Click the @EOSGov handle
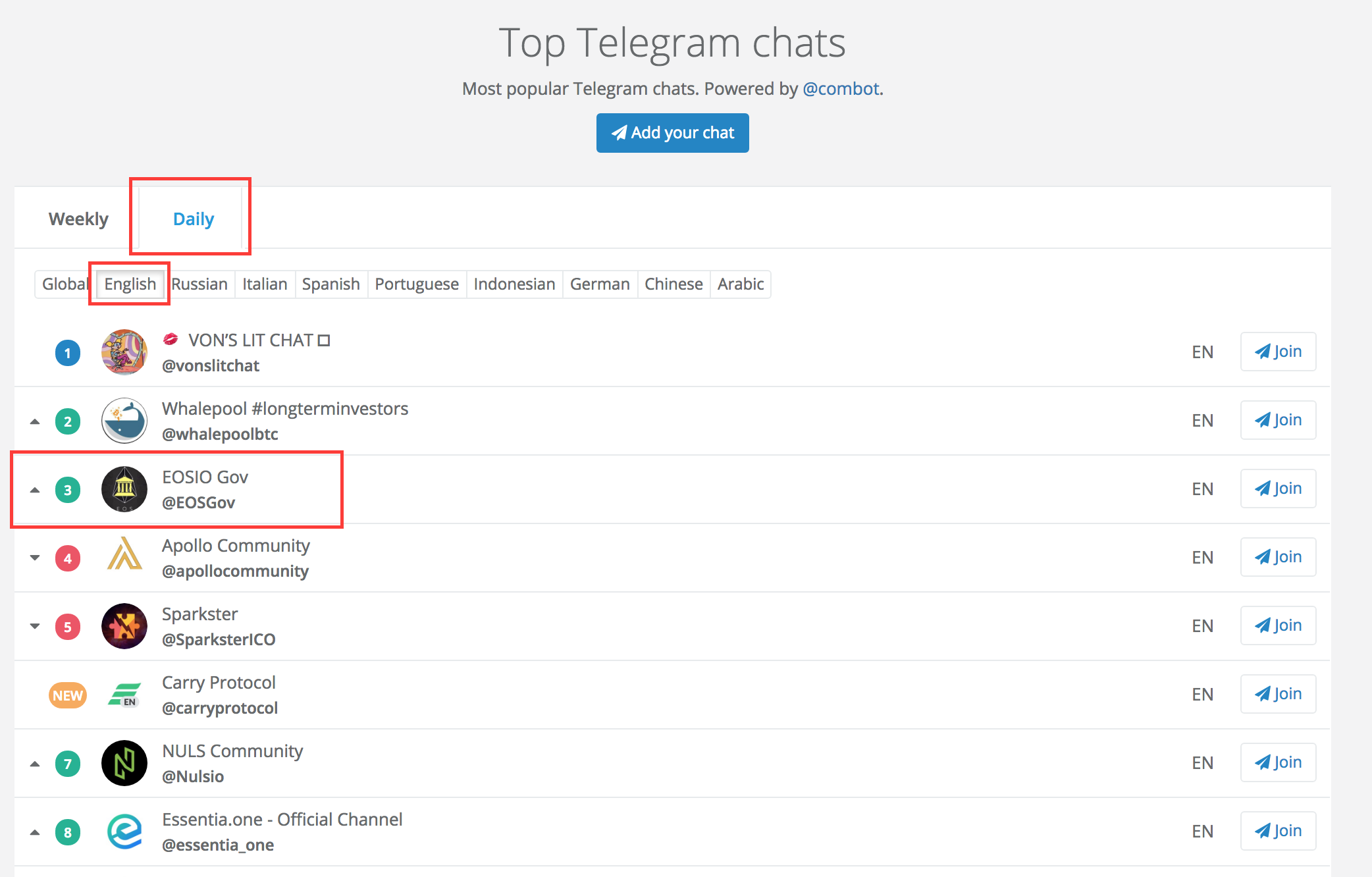The image size is (1372, 877). [x=199, y=502]
